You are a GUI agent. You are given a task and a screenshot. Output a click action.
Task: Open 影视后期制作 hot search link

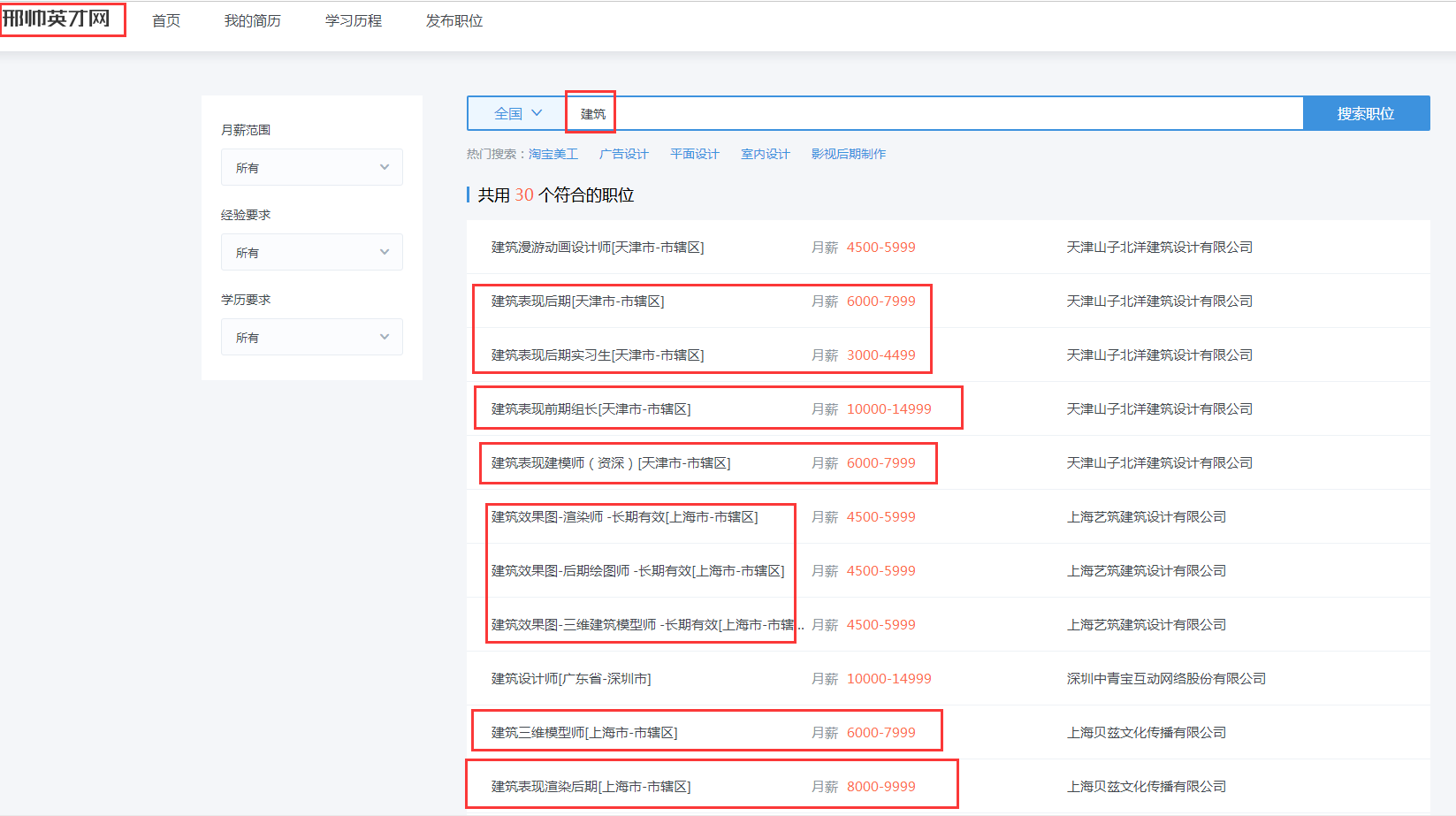tap(848, 154)
